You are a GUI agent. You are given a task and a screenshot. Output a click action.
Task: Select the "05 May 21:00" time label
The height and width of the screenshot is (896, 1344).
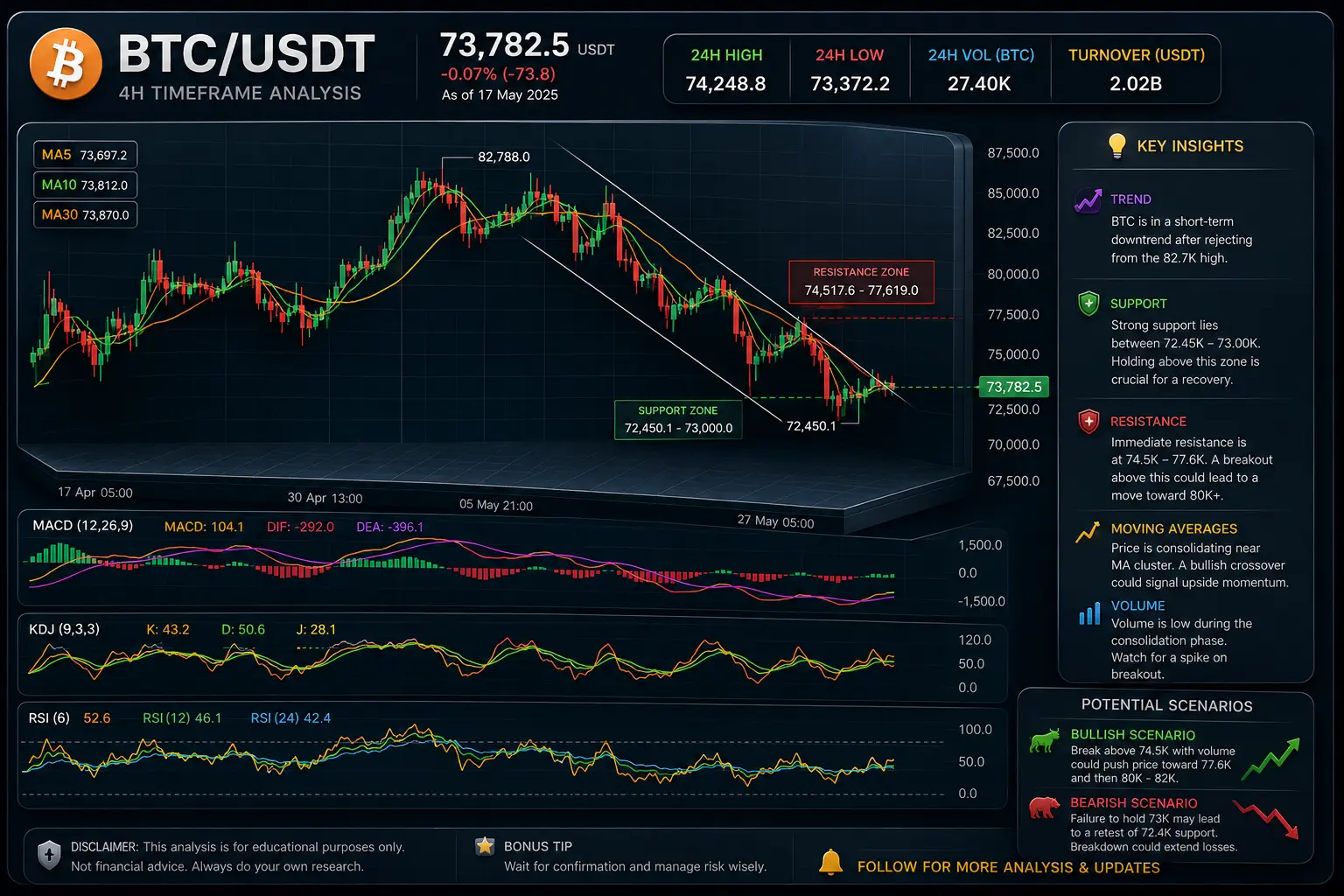click(x=496, y=505)
